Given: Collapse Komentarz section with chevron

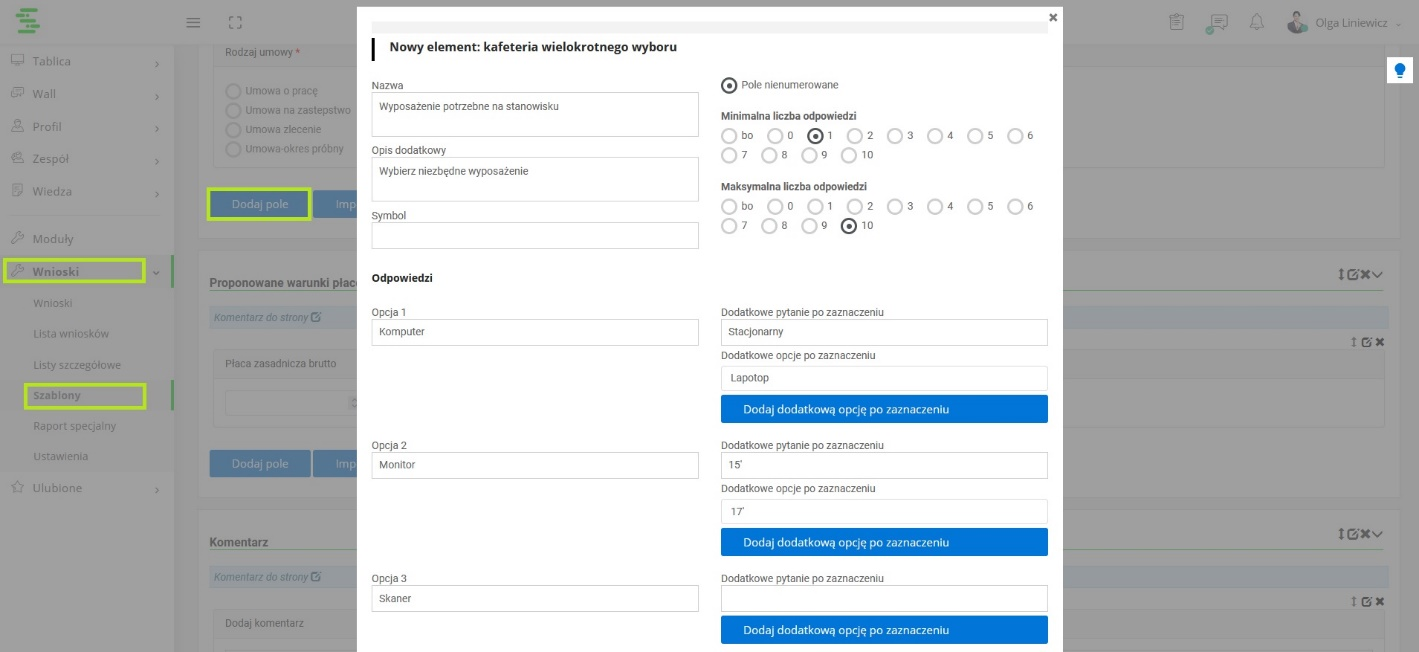Looking at the screenshot, I should click(x=1378, y=535).
